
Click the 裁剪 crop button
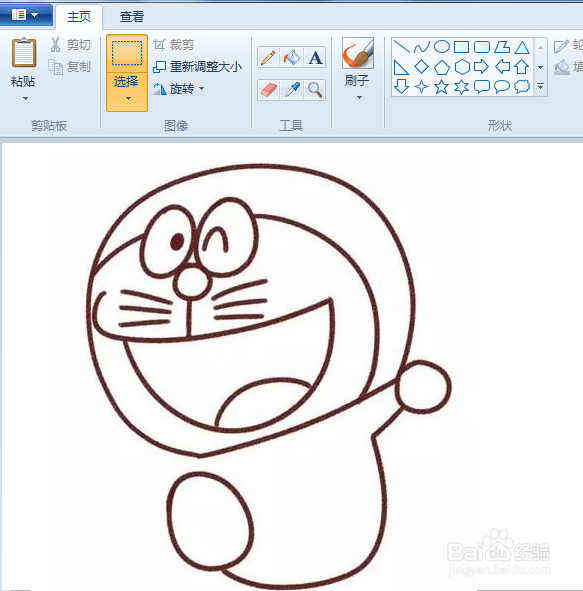[174, 45]
